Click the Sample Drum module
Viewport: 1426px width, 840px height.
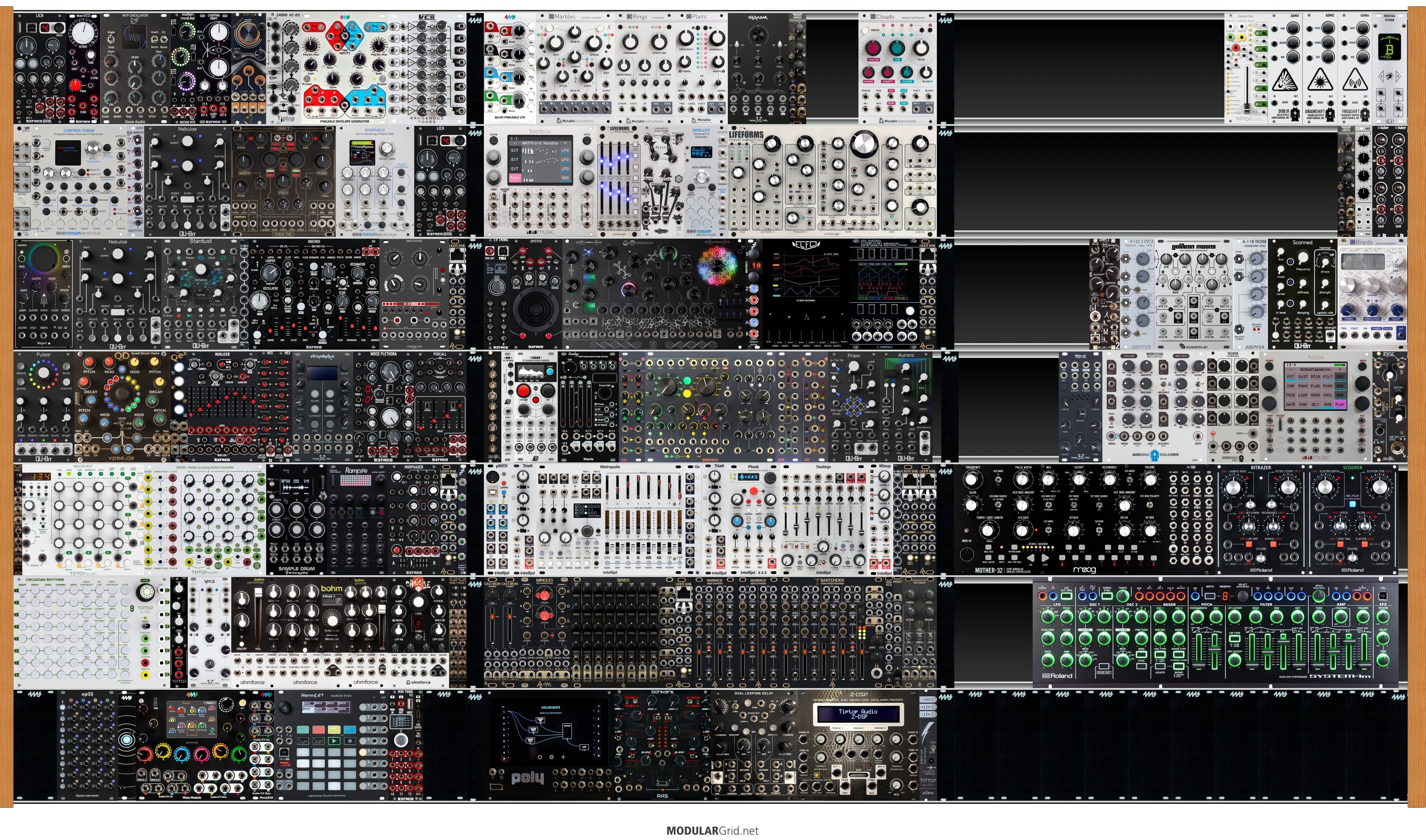click(296, 520)
